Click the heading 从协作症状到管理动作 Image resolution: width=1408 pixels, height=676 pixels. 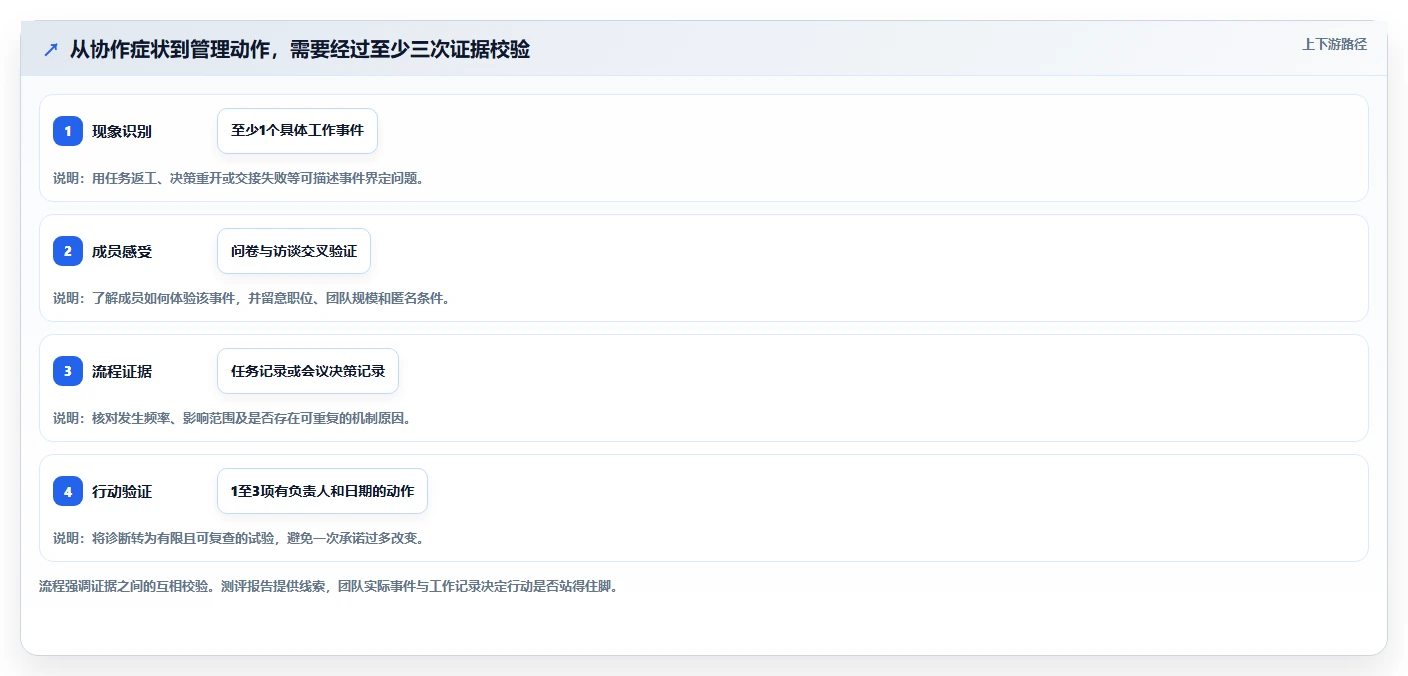click(x=300, y=49)
